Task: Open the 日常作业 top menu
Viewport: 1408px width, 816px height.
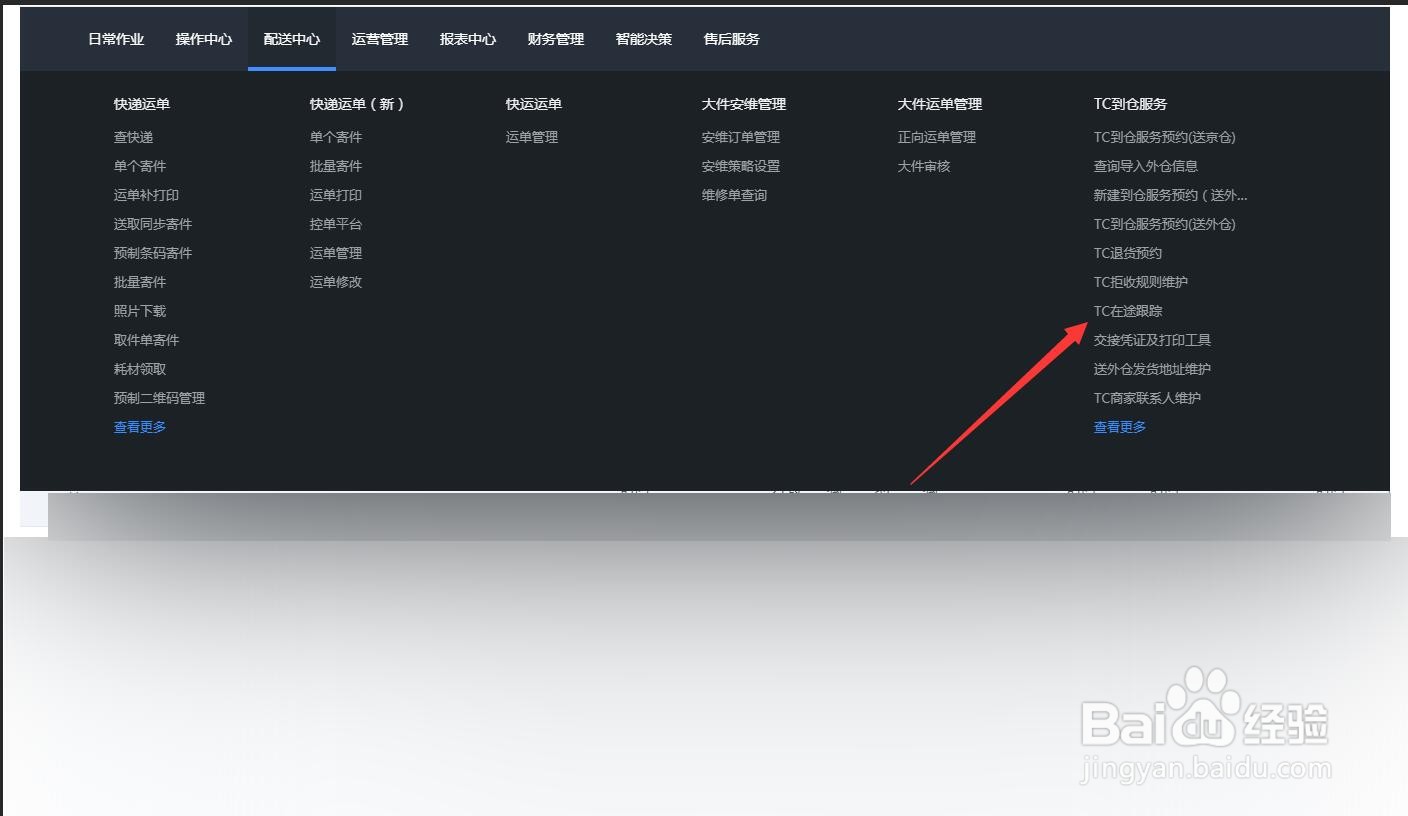Action: tap(116, 39)
